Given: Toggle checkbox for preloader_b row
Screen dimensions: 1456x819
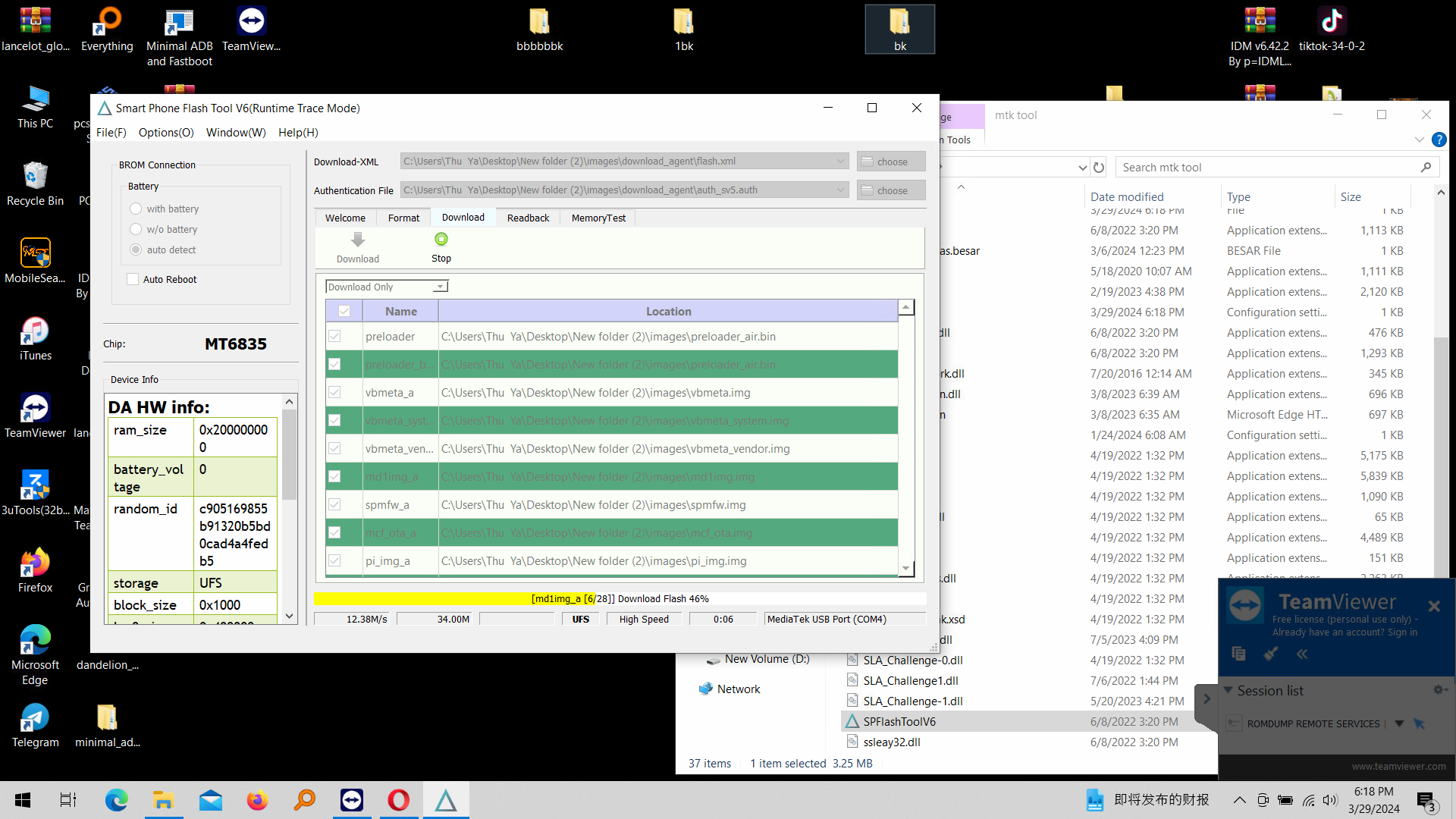Looking at the screenshot, I should pyautogui.click(x=335, y=364).
